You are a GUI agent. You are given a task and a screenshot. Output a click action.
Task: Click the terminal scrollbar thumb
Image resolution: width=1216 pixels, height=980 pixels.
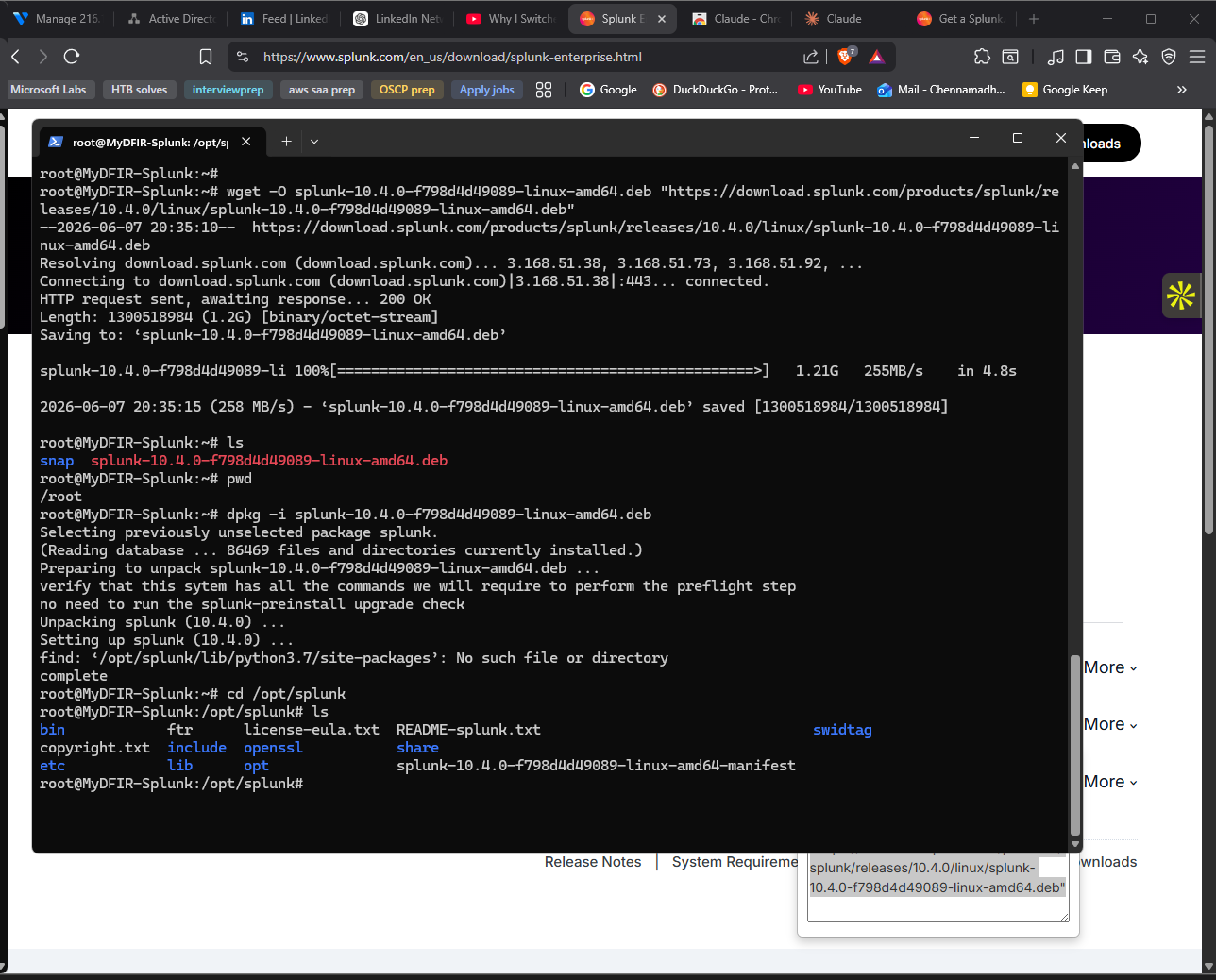pyautogui.click(x=1074, y=746)
